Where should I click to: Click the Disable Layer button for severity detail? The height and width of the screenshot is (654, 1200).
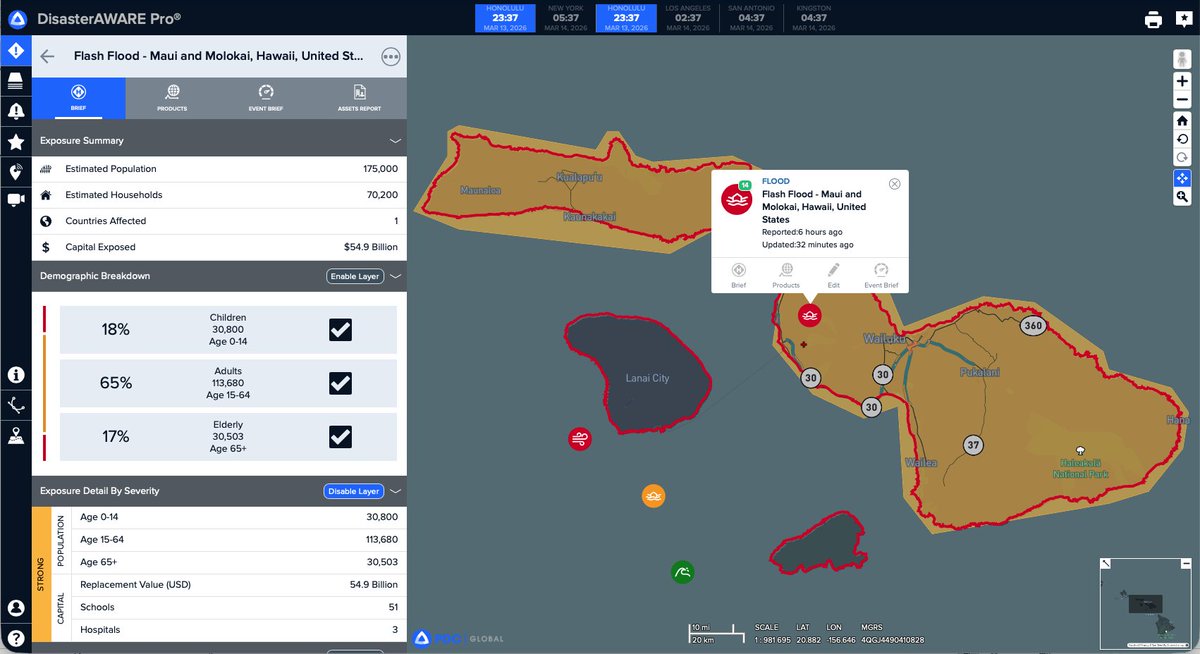(353, 491)
